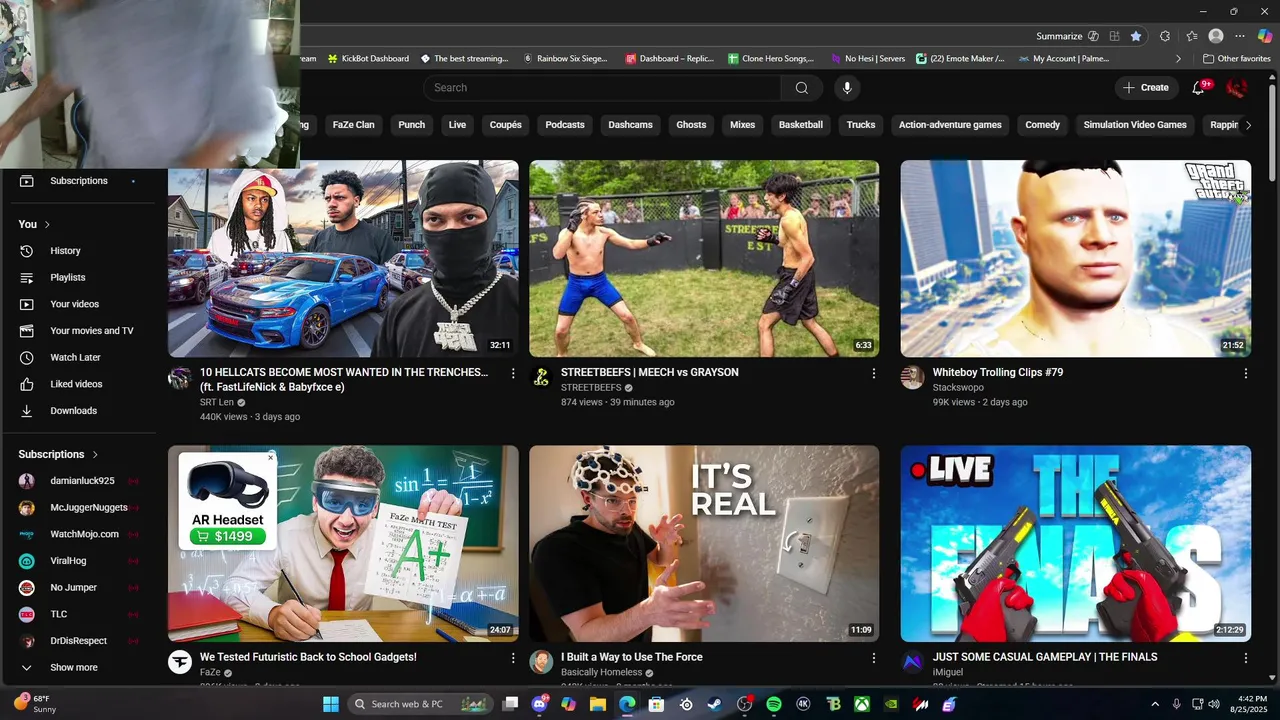Select the Punch category chip
This screenshot has width=1280, height=720.
pyautogui.click(x=411, y=125)
